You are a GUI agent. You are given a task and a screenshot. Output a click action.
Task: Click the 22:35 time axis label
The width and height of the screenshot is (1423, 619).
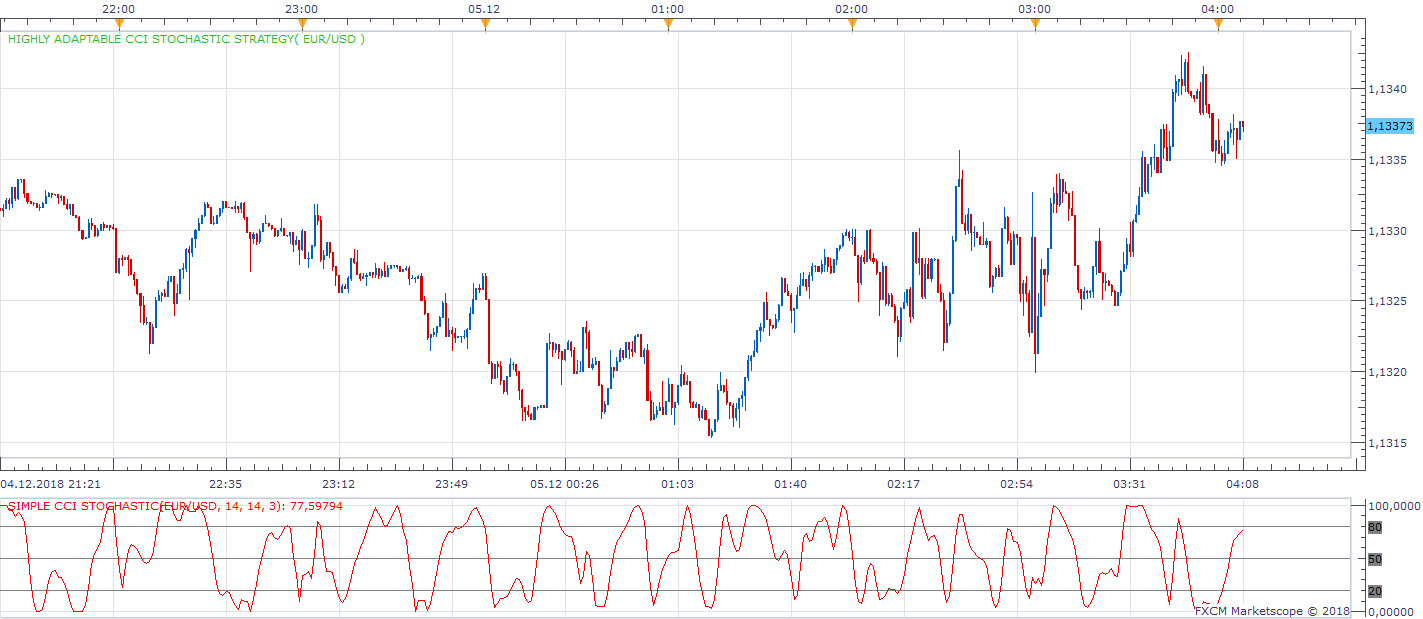(226, 484)
